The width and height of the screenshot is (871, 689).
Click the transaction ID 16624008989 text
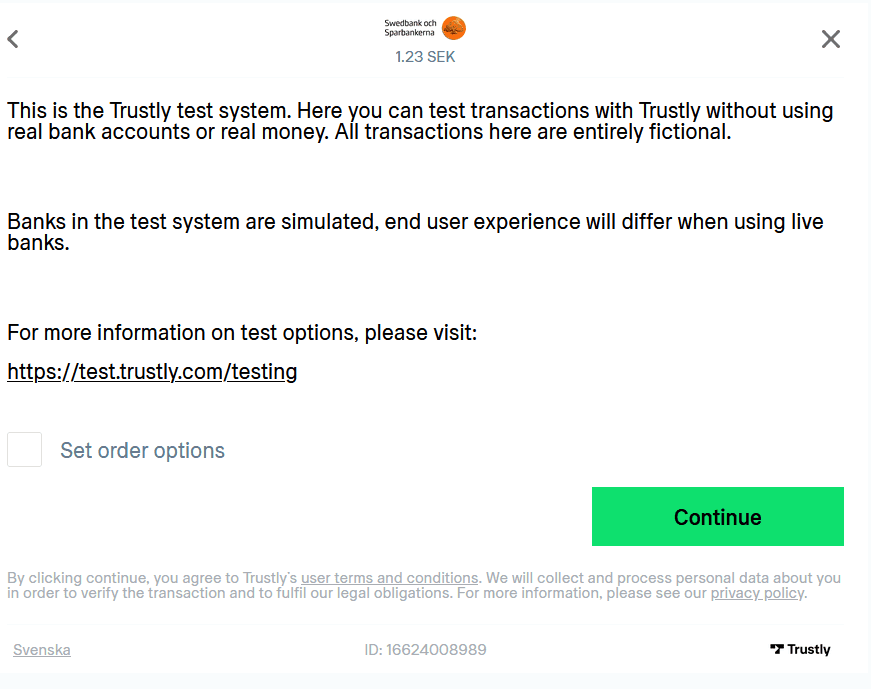(x=425, y=650)
